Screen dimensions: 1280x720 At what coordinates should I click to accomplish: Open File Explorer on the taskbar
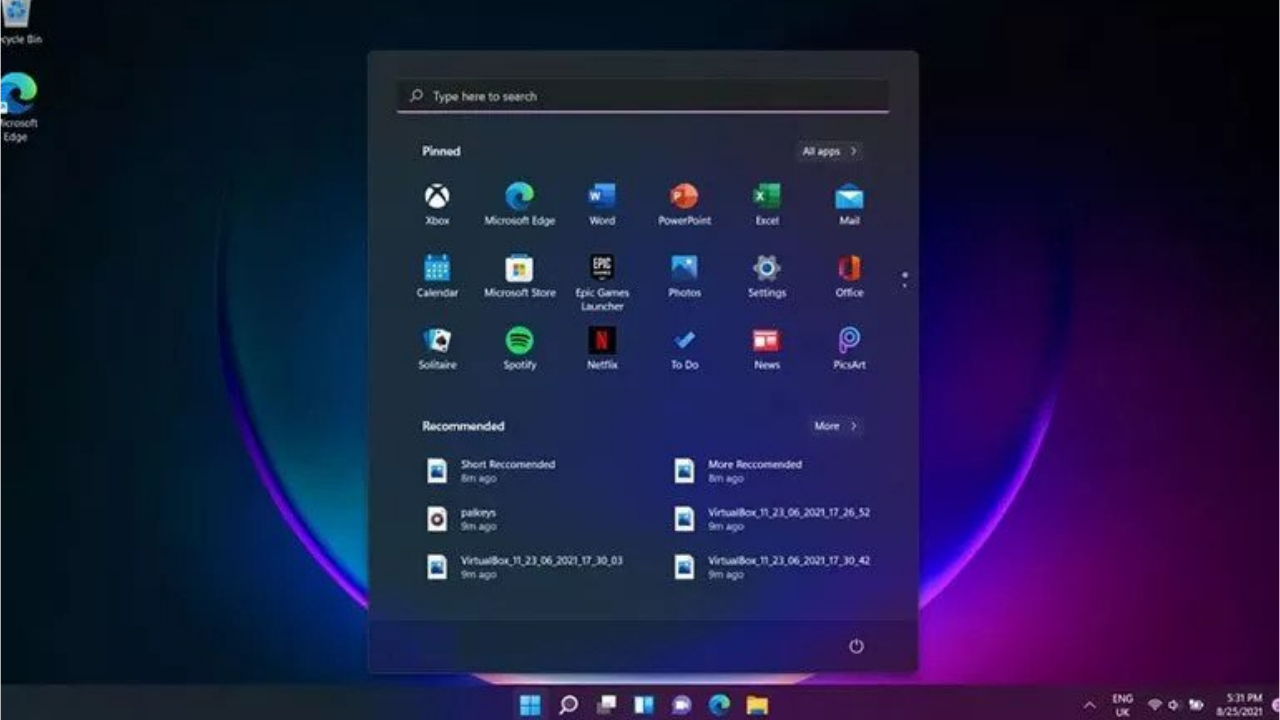pyautogui.click(x=757, y=705)
